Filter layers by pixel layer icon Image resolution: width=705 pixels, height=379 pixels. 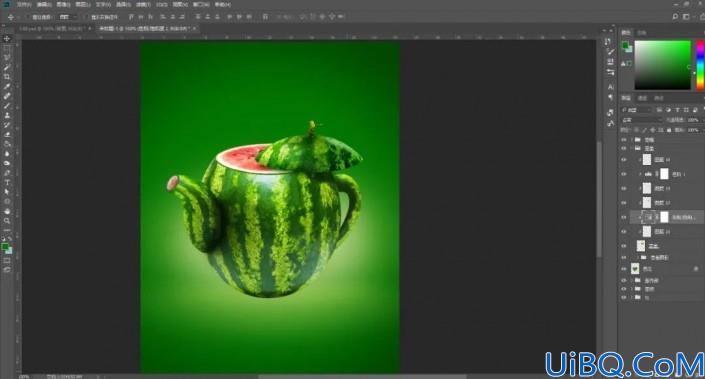point(660,110)
